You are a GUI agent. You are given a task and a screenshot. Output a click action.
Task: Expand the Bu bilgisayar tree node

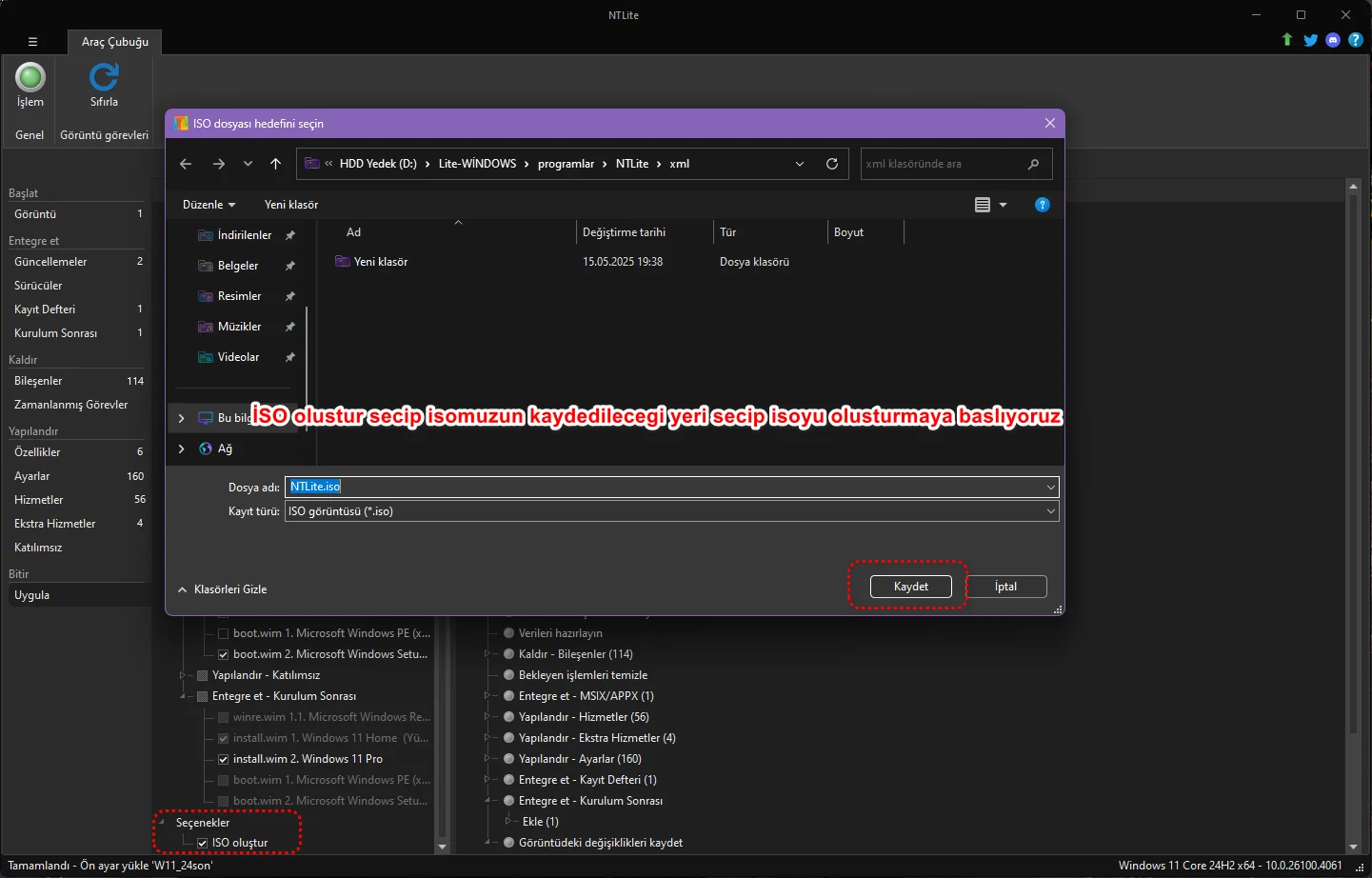pos(181,418)
